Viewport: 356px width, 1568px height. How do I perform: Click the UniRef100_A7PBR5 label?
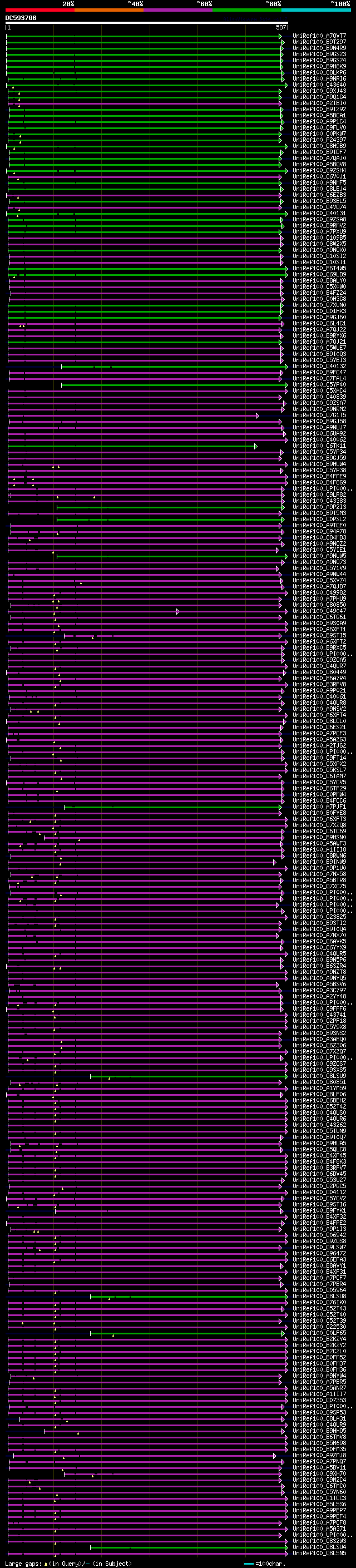pyautogui.click(x=319, y=1382)
